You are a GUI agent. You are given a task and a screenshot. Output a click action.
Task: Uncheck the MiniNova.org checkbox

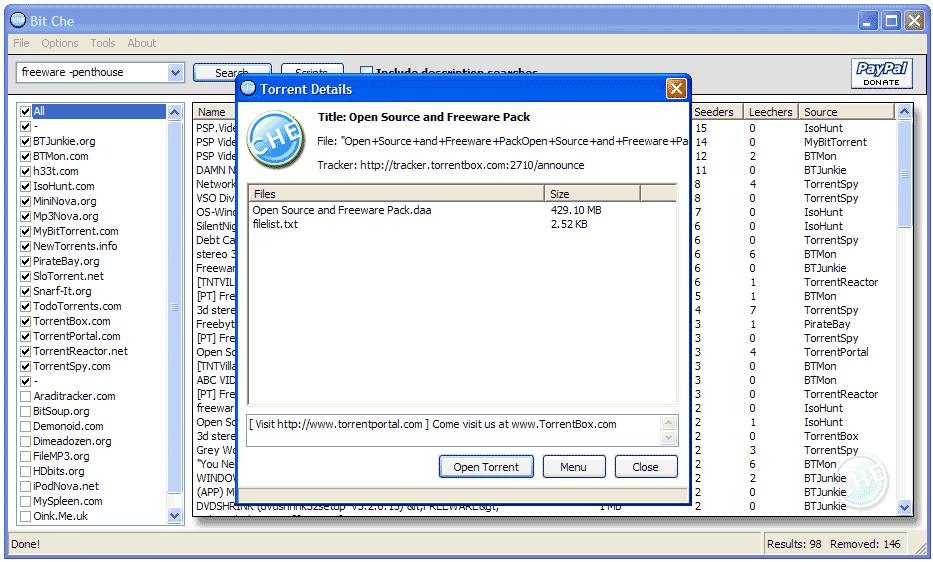click(26, 201)
